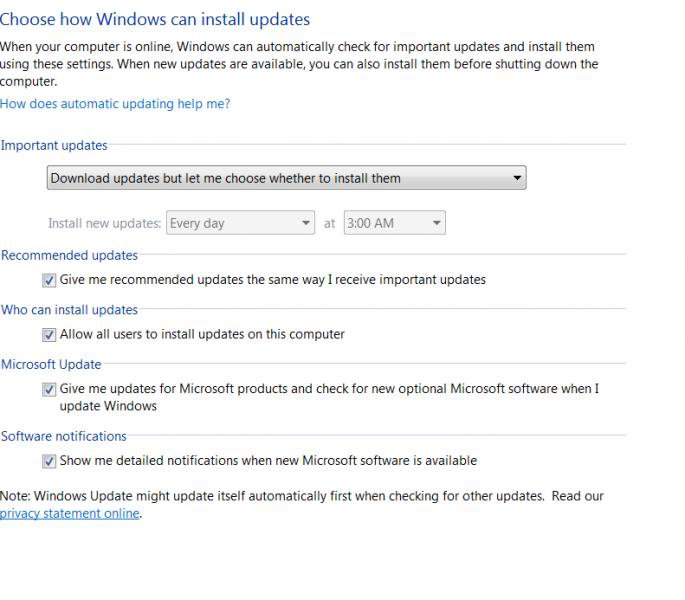The width and height of the screenshot is (685, 600).
Task: Click the 'Give me recommended updates' label text
Action: [273, 280]
